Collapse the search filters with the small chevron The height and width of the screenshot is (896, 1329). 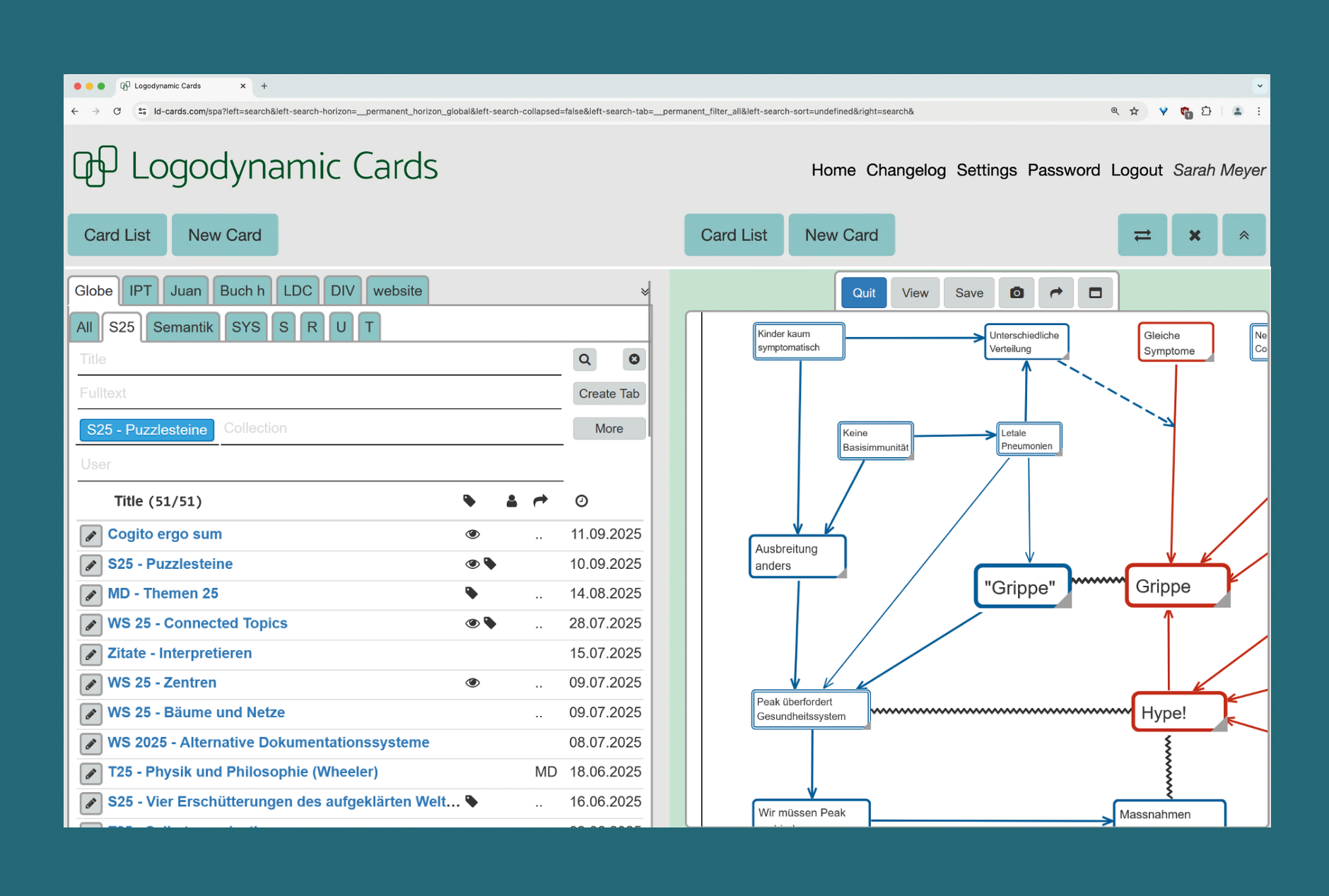[x=644, y=291]
